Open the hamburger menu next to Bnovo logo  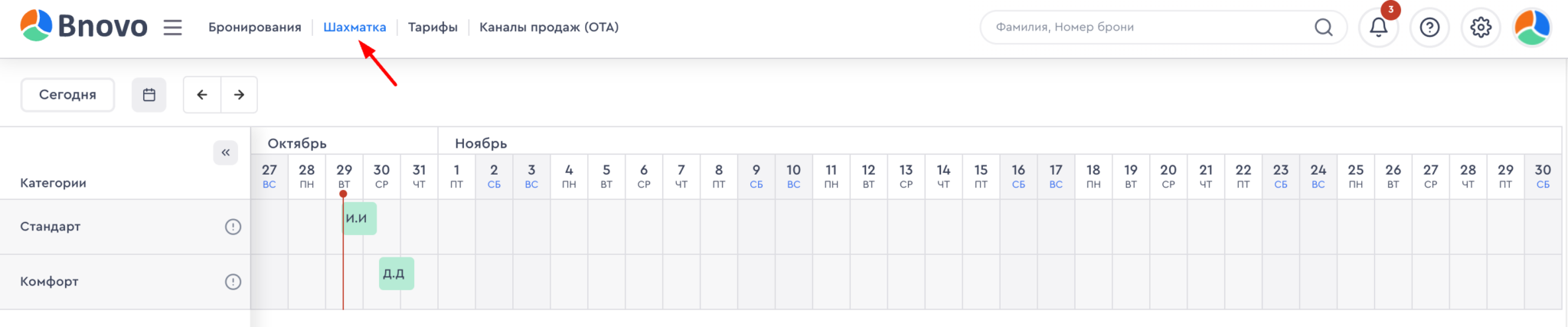173,28
